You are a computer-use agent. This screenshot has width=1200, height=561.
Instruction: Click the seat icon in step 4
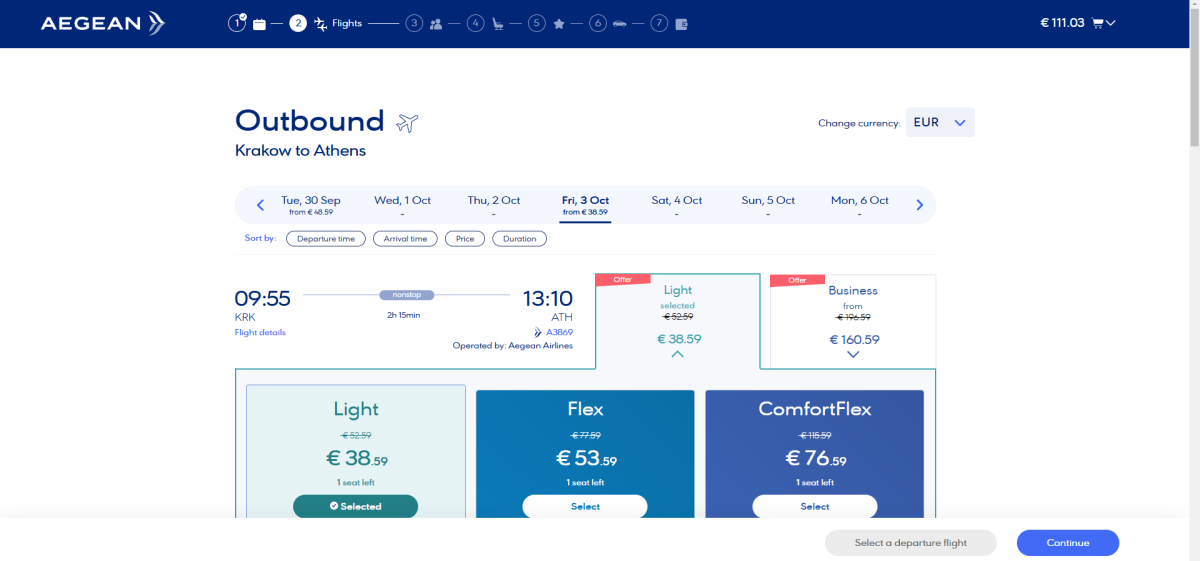(497, 24)
